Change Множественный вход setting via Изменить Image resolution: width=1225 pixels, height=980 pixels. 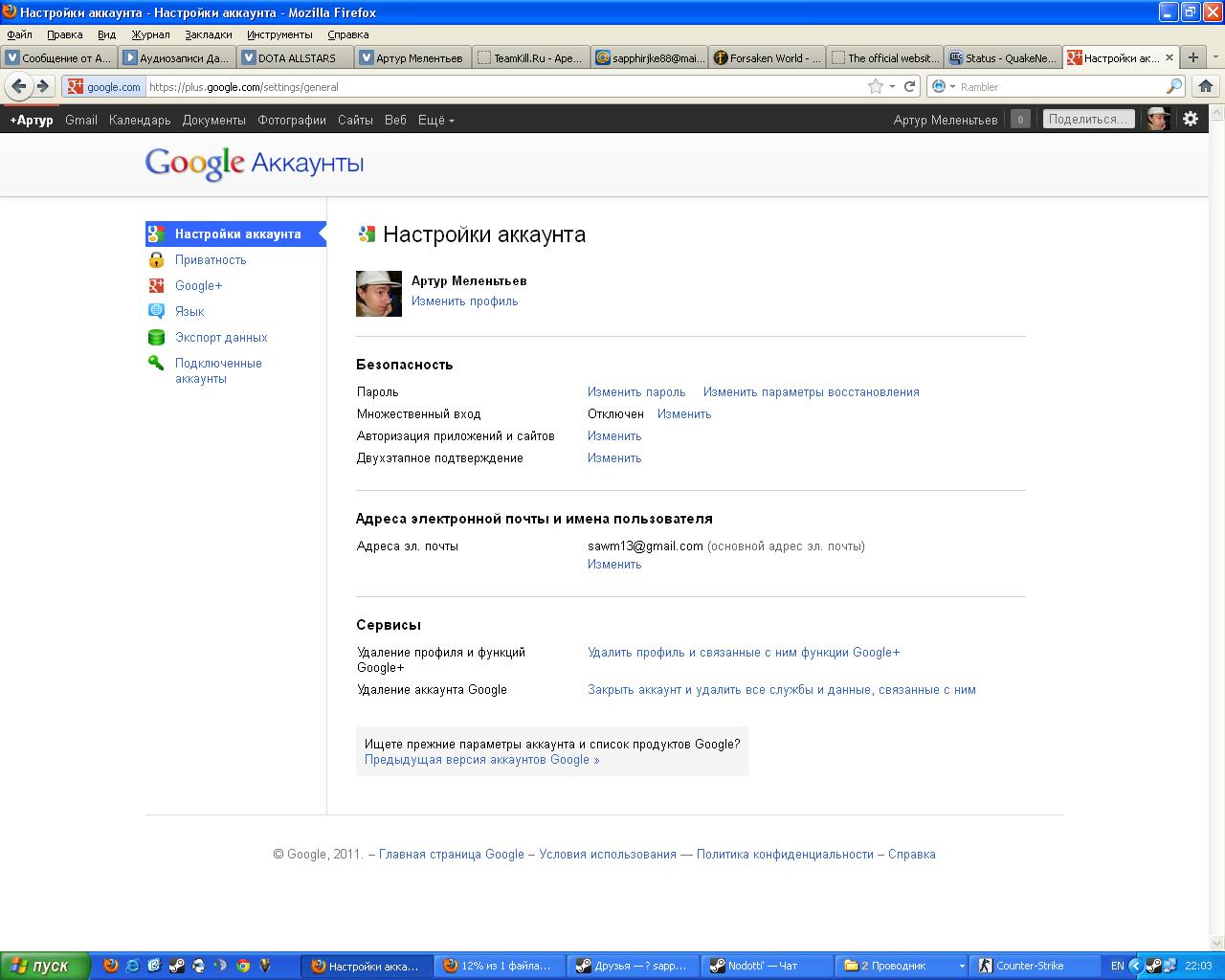click(x=684, y=413)
